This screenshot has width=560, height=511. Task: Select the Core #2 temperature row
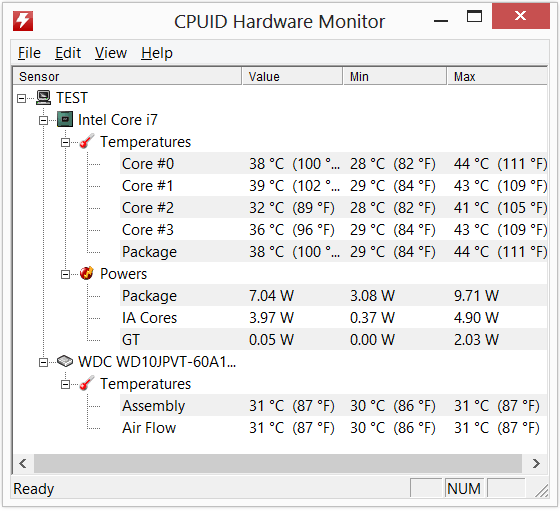[333, 207]
